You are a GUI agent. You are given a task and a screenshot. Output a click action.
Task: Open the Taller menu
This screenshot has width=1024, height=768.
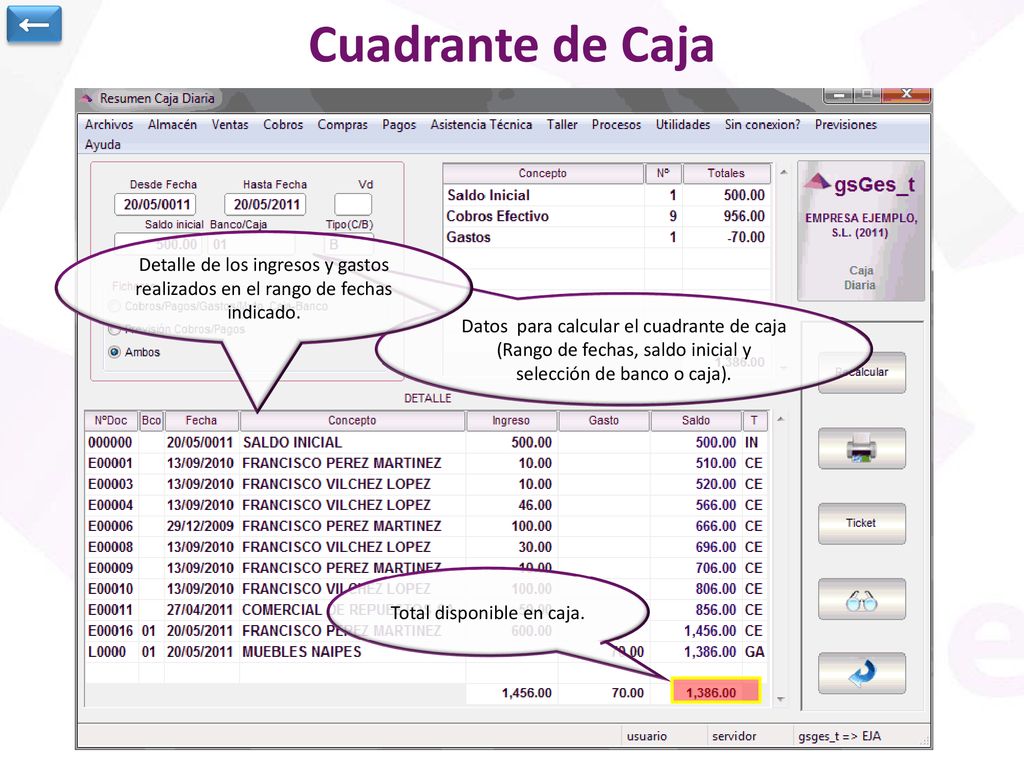(x=562, y=125)
